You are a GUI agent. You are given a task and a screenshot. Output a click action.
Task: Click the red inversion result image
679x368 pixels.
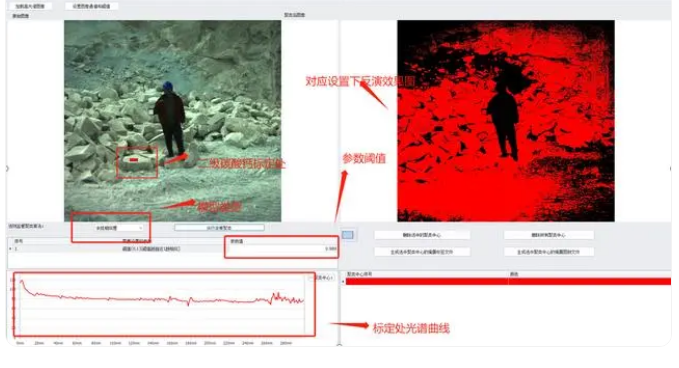click(506, 121)
